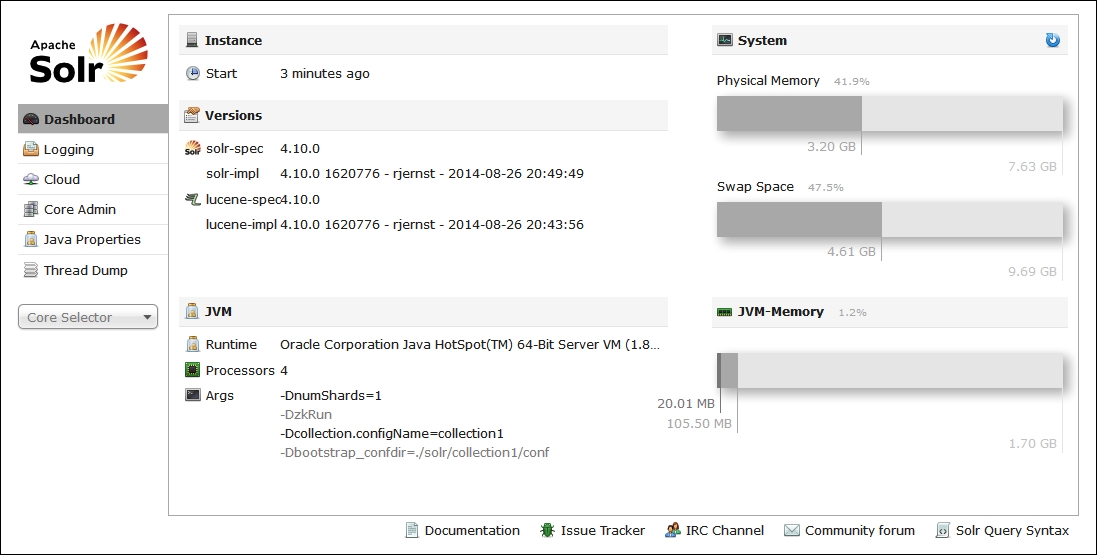Click the Documentation page icon
Screen dimensions: 1097x555
point(412,531)
